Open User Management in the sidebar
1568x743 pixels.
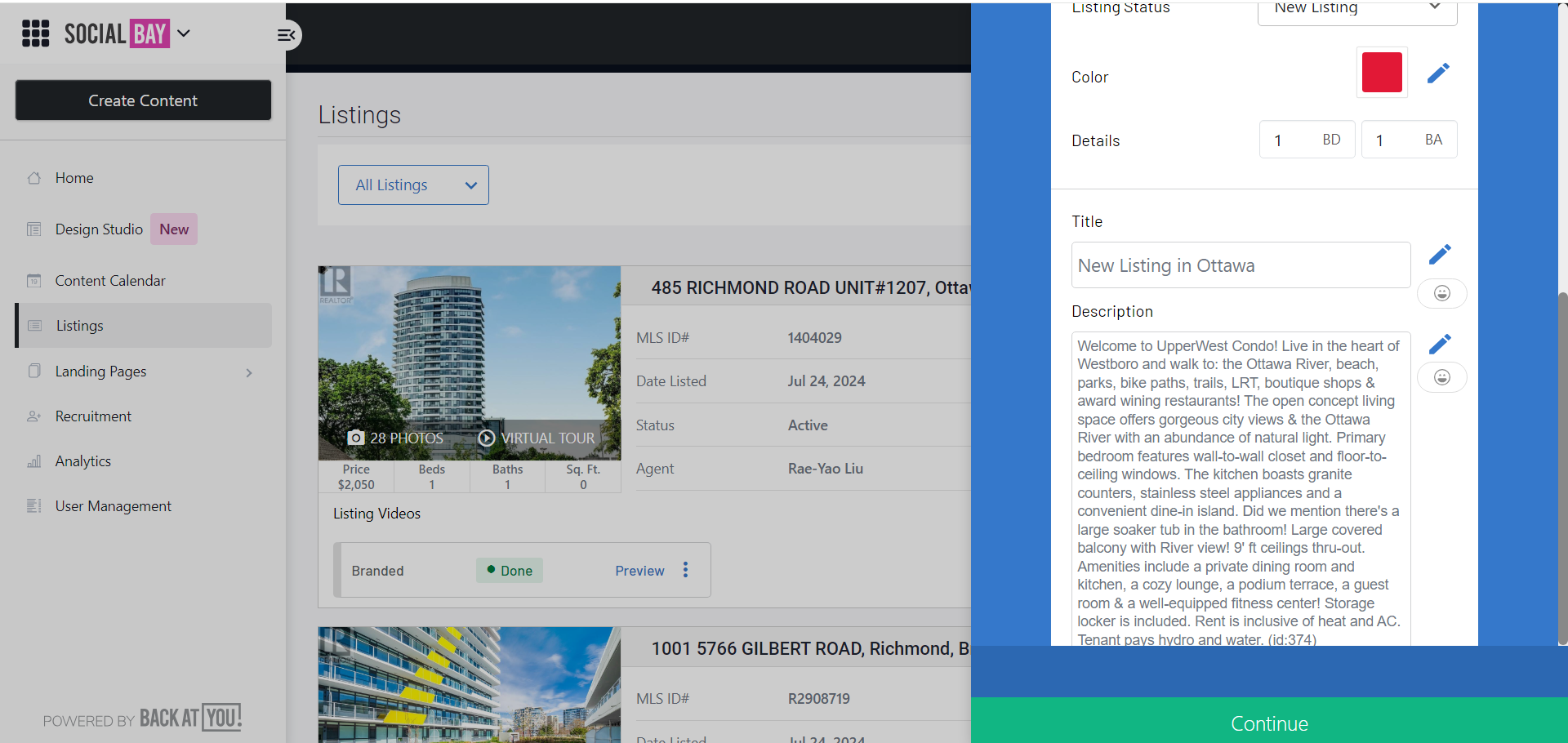pyautogui.click(x=114, y=506)
